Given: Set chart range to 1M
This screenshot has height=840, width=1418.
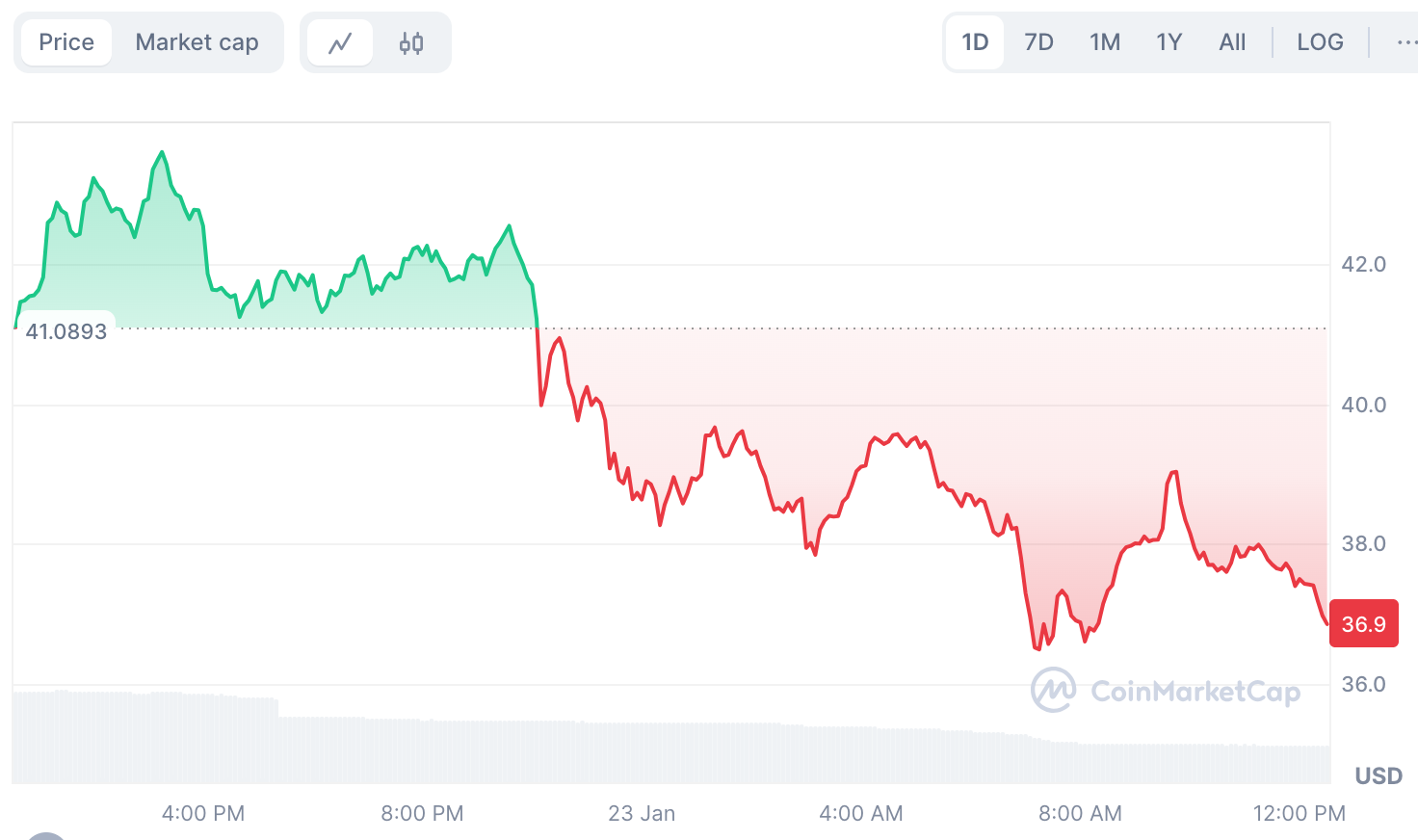Looking at the screenshot, I should [1105, 42].
